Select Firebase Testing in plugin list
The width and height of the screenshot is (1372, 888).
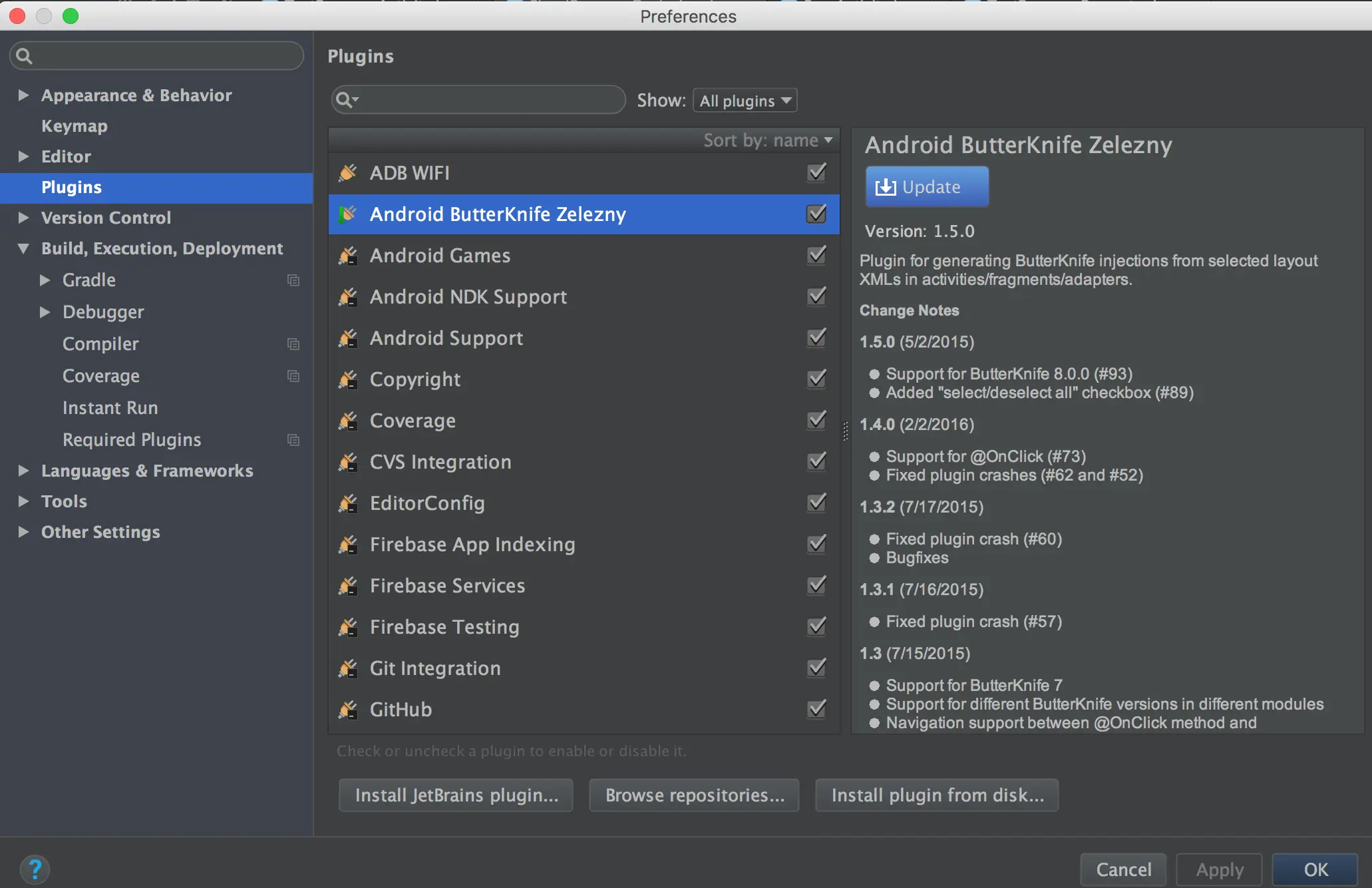584,627
